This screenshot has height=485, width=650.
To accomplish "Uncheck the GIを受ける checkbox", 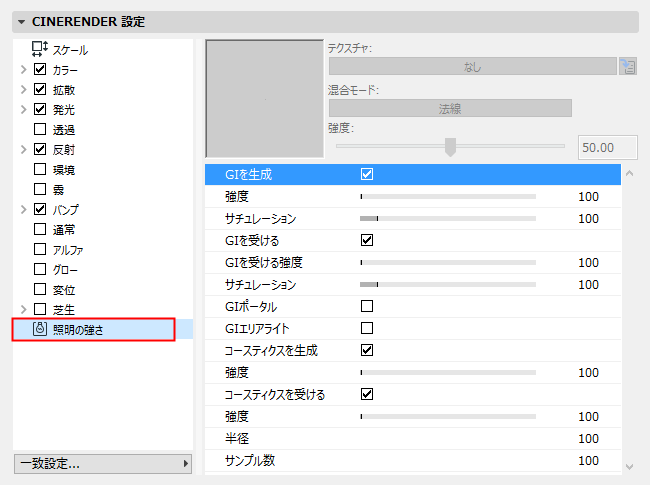I will [367, 240].
